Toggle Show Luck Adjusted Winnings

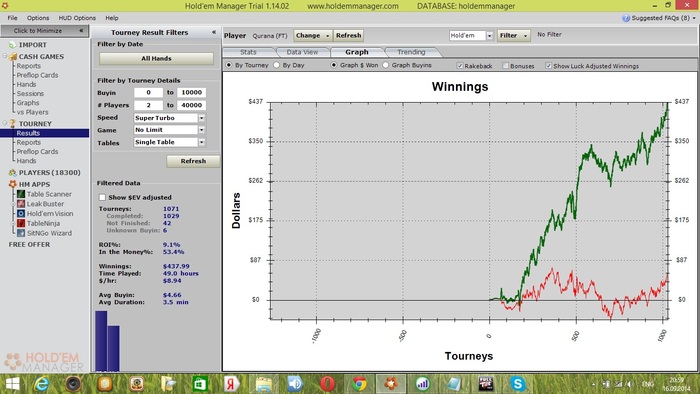548,66
